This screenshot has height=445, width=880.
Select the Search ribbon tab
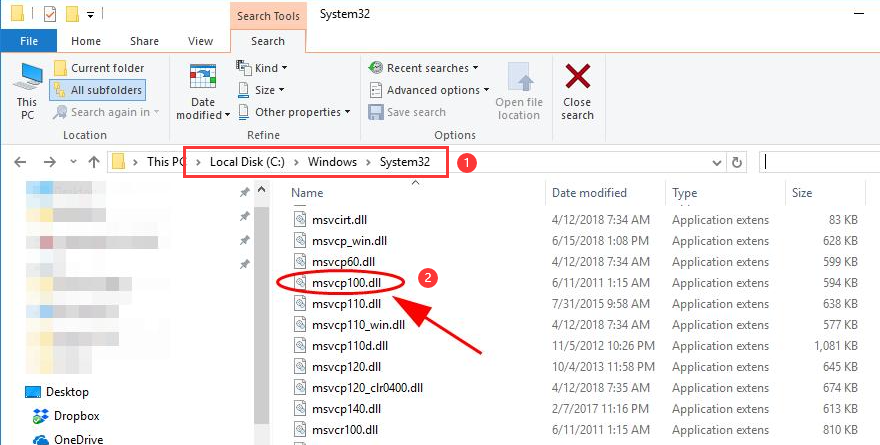(268, 41)
